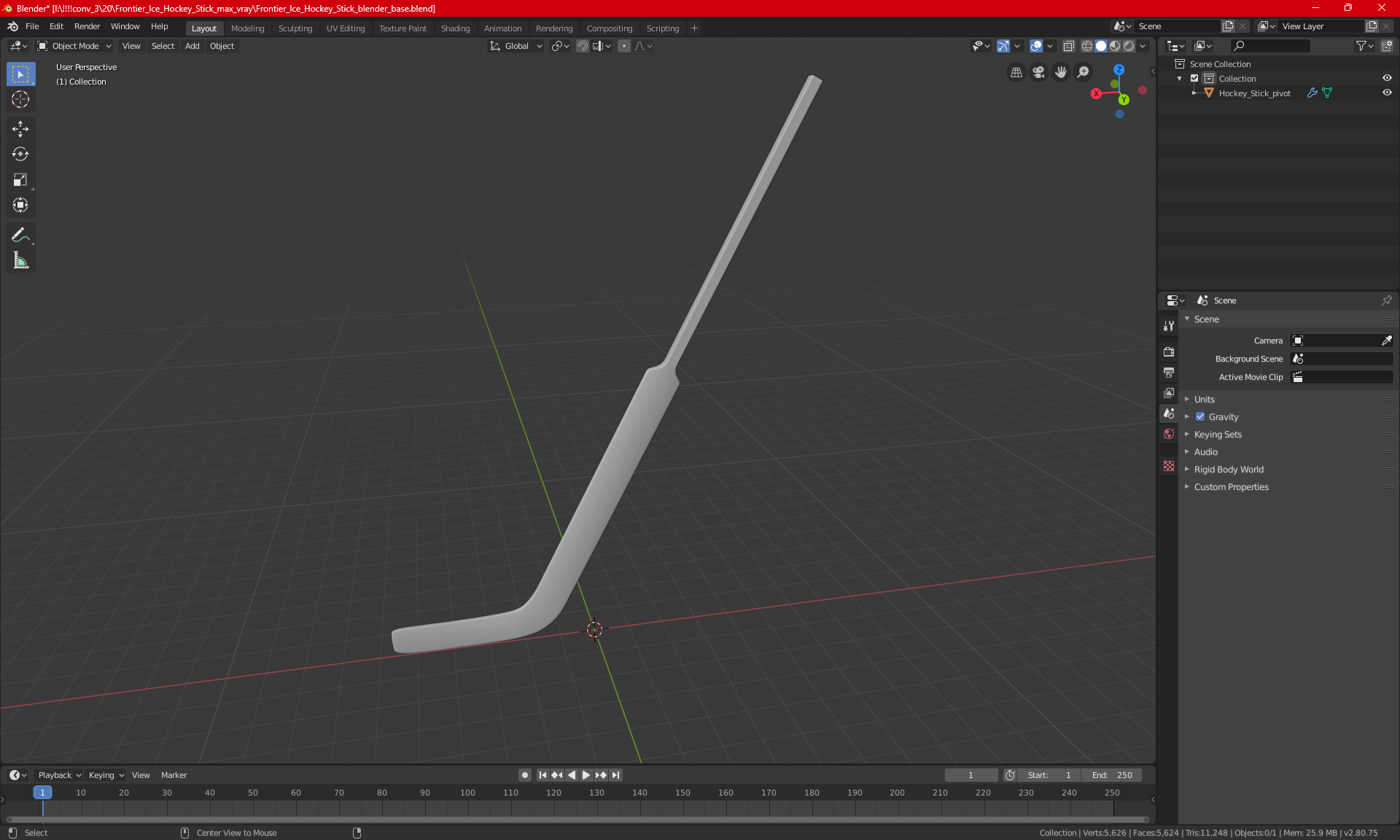Toggle snapping magnet
The height and width of the screenshot is (840, 1400).
(582, 46)
